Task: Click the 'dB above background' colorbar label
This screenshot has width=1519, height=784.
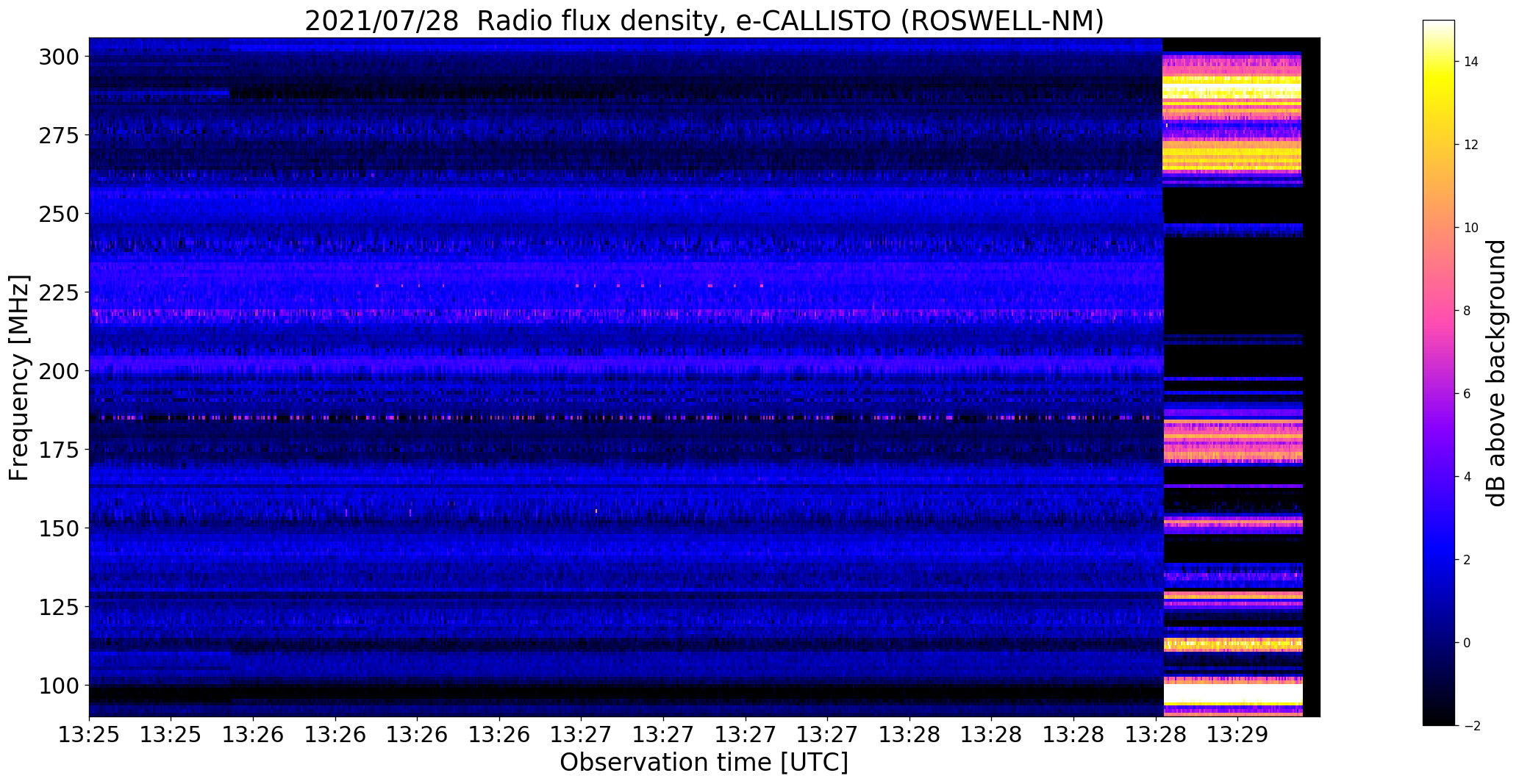Action: pyautogui.click(x=1496, y=373)
